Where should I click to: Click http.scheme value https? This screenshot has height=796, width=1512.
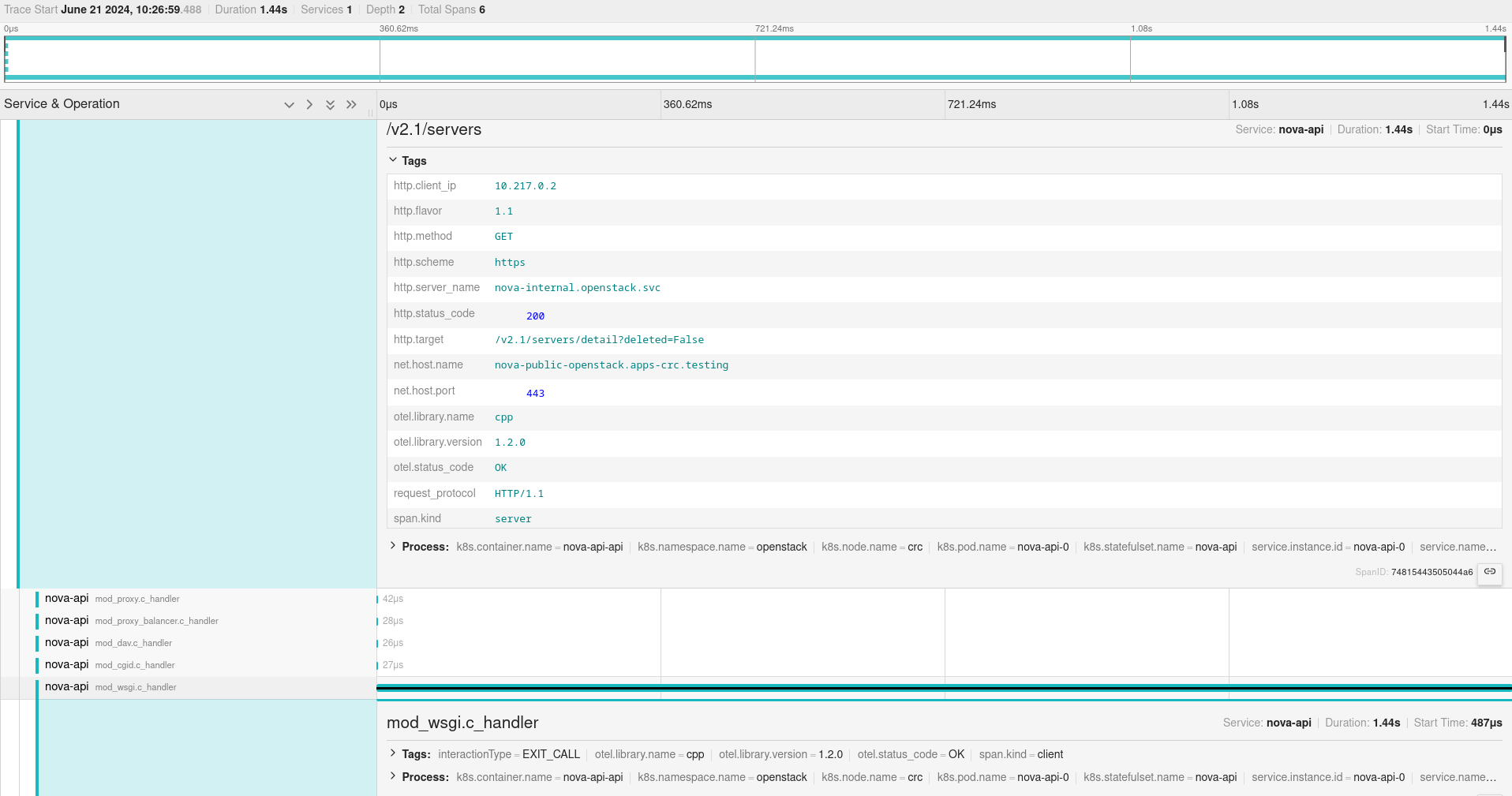510,263
